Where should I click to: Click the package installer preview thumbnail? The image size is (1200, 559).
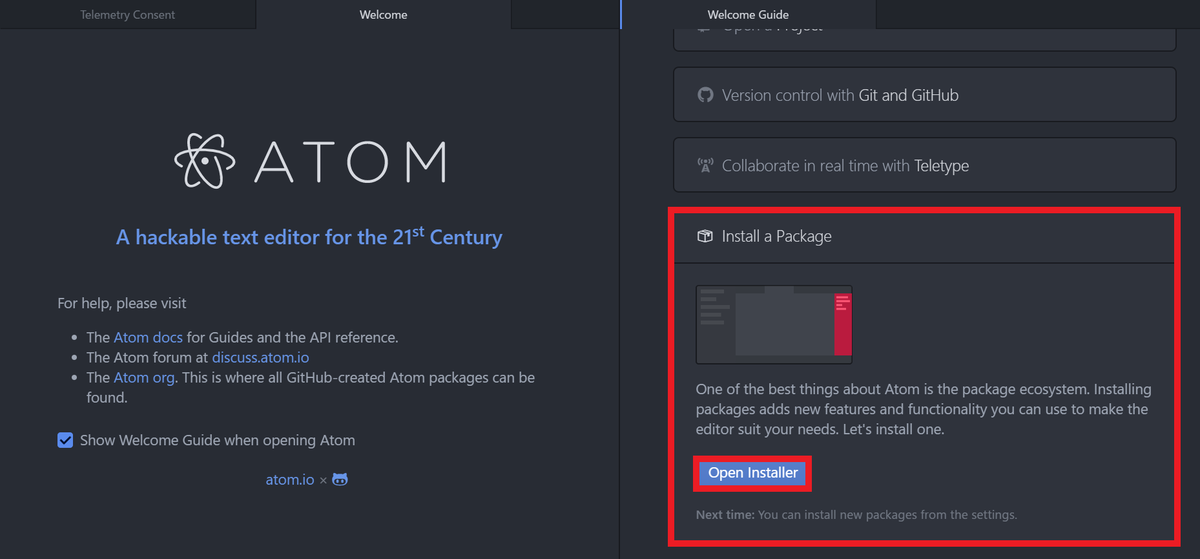click(x=774, y=324)
